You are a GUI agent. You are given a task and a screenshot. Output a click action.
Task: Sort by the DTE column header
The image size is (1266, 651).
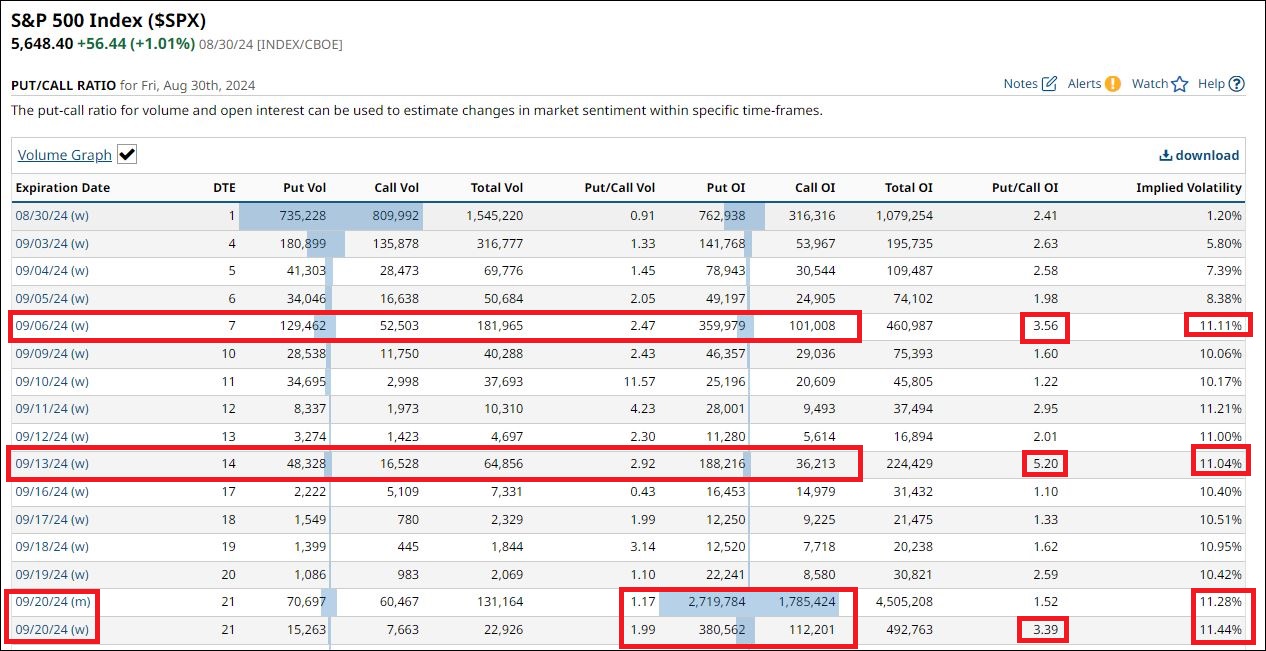click(x=224, y=188)
